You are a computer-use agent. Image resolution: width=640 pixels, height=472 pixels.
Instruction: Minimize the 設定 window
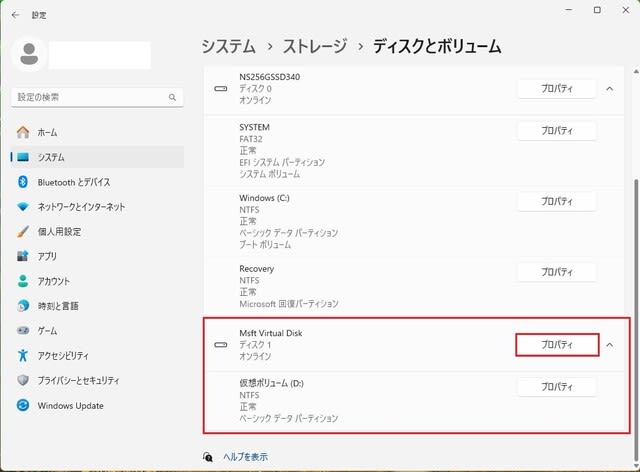[x=569, y=10]
